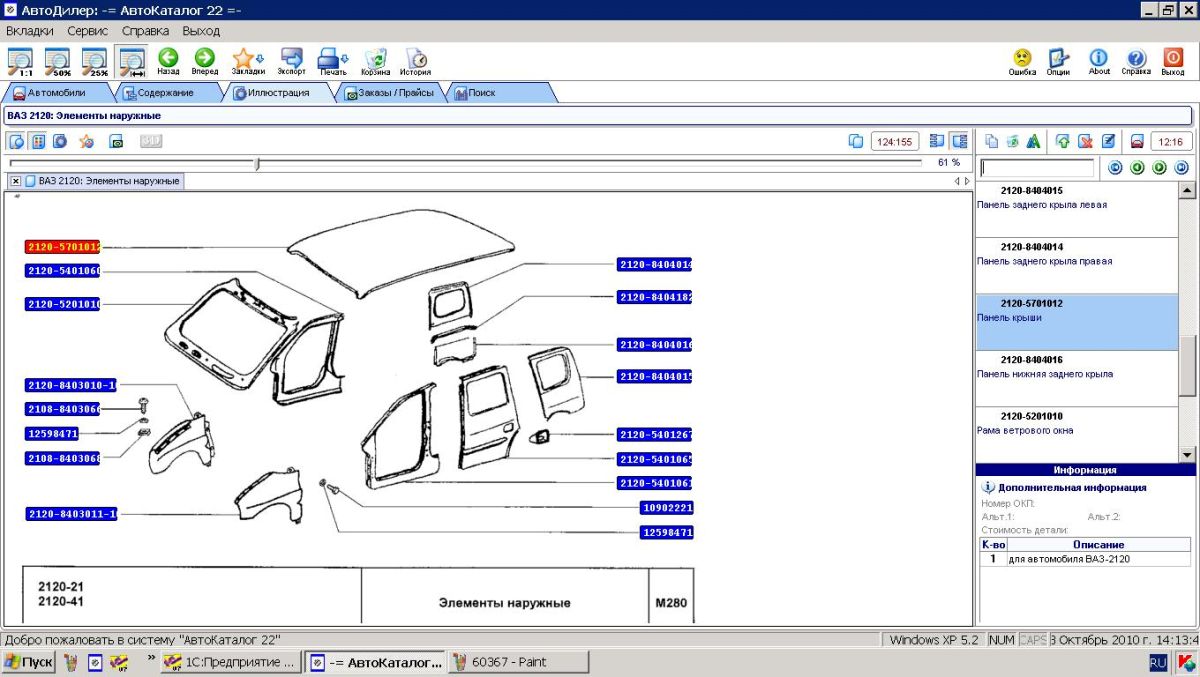Screen dimensions: 1200x677
Task: Open the About dialog
Action: (x=1099, y=62)
